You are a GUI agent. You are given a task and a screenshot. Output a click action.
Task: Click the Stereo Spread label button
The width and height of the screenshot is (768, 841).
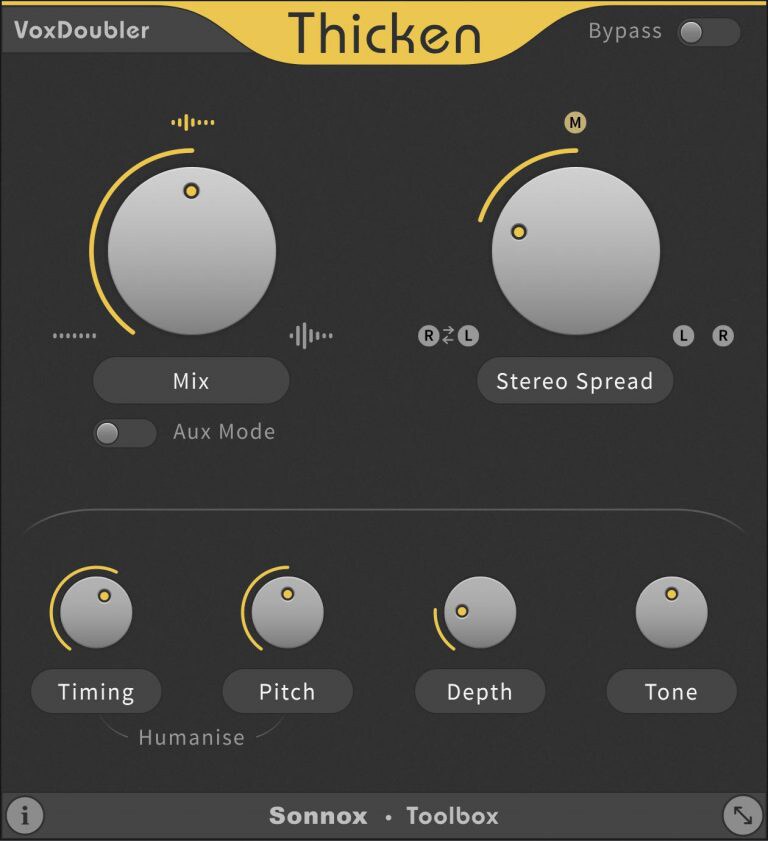click(x=575, y=381)
